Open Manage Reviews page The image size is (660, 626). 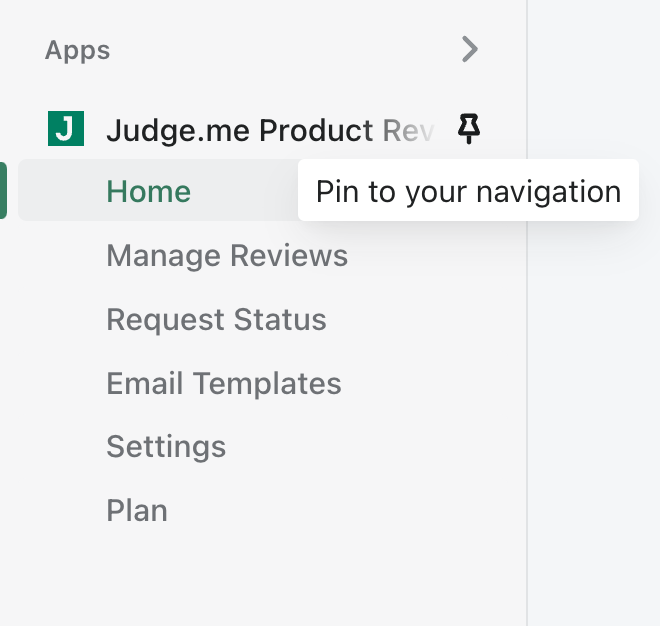pyautogui.click(x=227, y=256)
